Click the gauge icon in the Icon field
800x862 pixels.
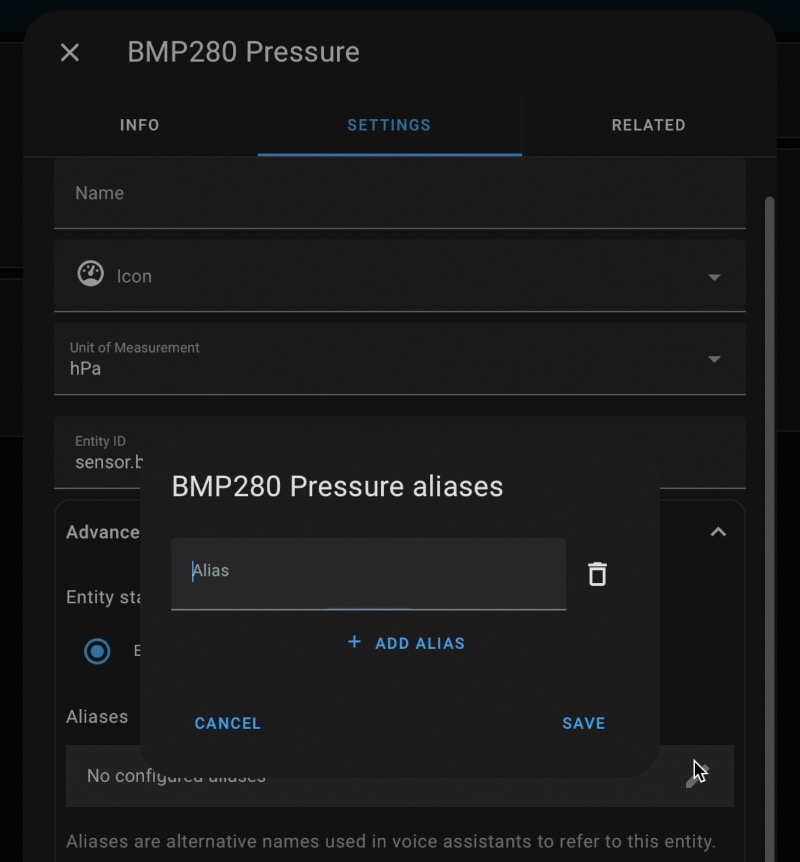(x=91, y=274)
